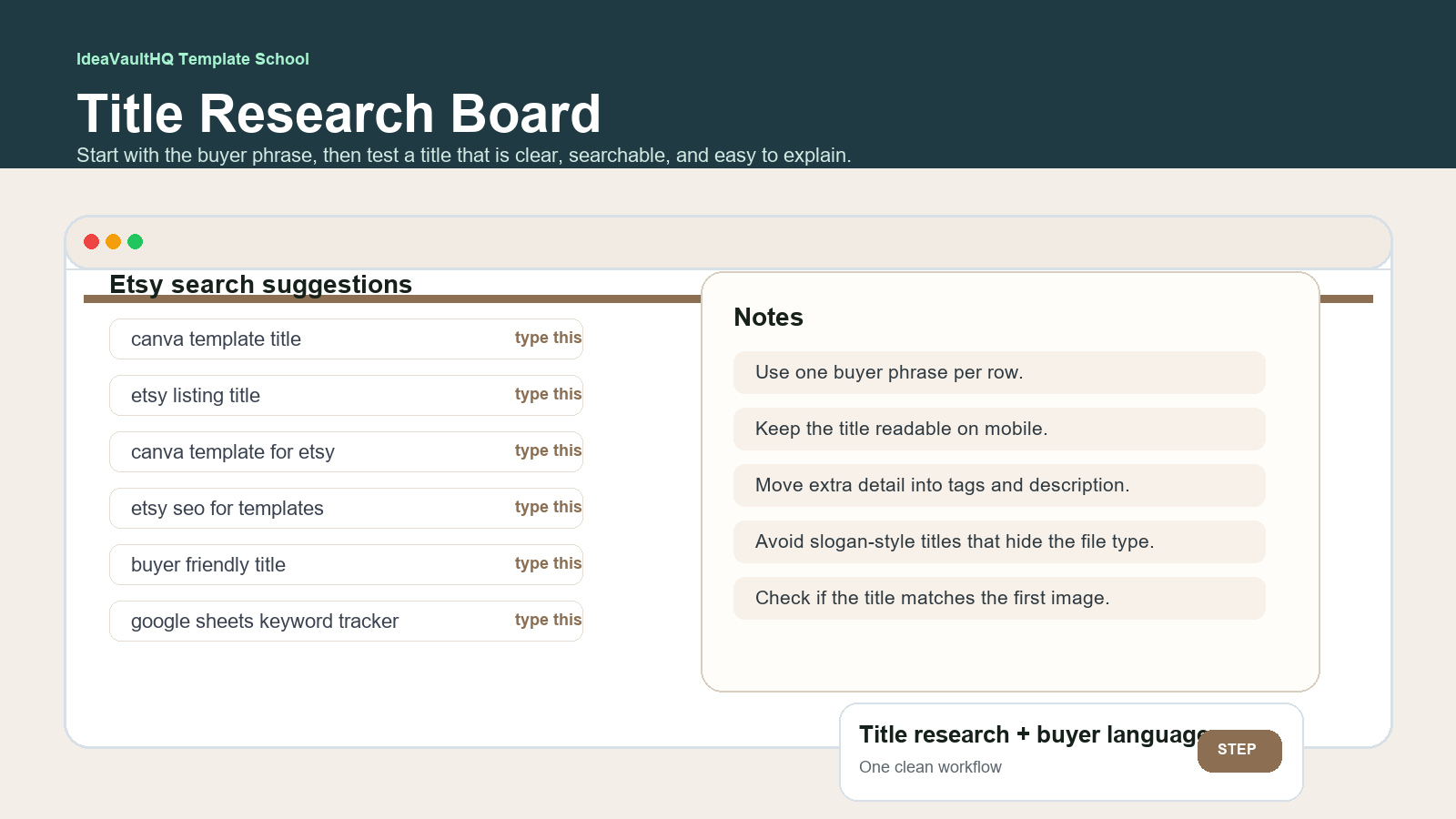Click 'type this' for google sheets keyword tracker
1456x819 pixels.
[x=548, y=620]
